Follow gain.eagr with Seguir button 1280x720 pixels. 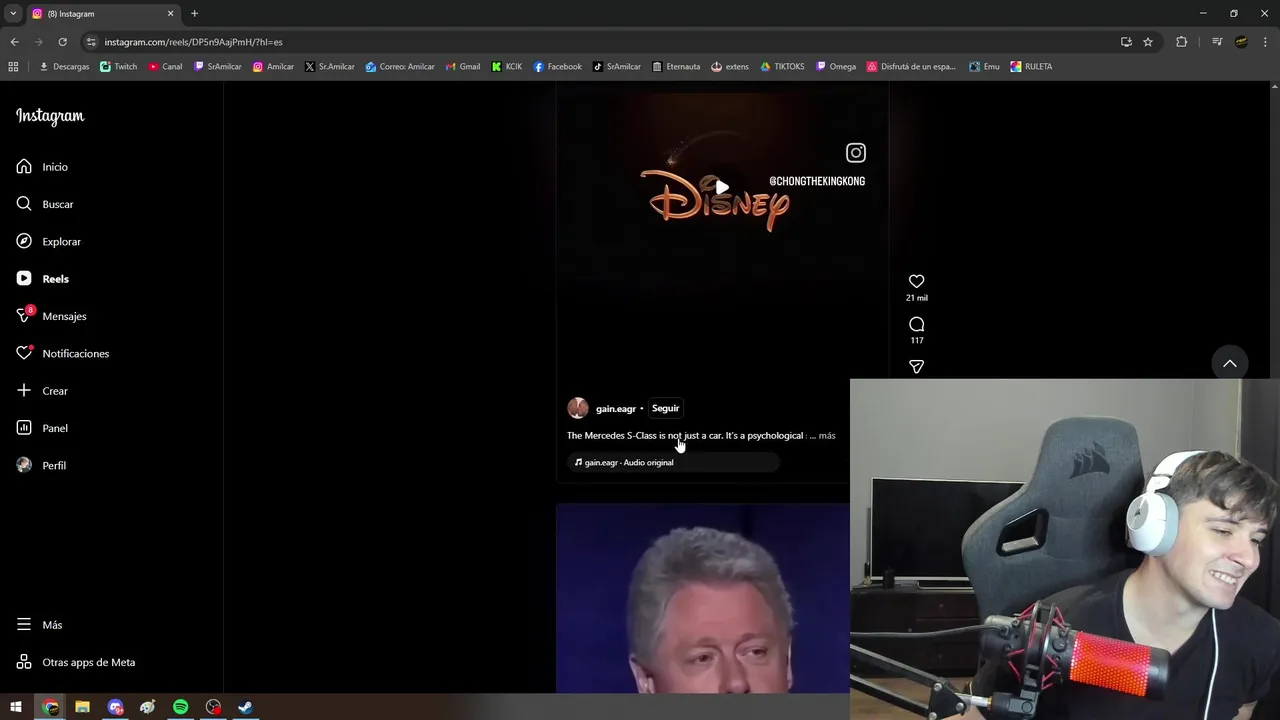(x=665, y=408)
